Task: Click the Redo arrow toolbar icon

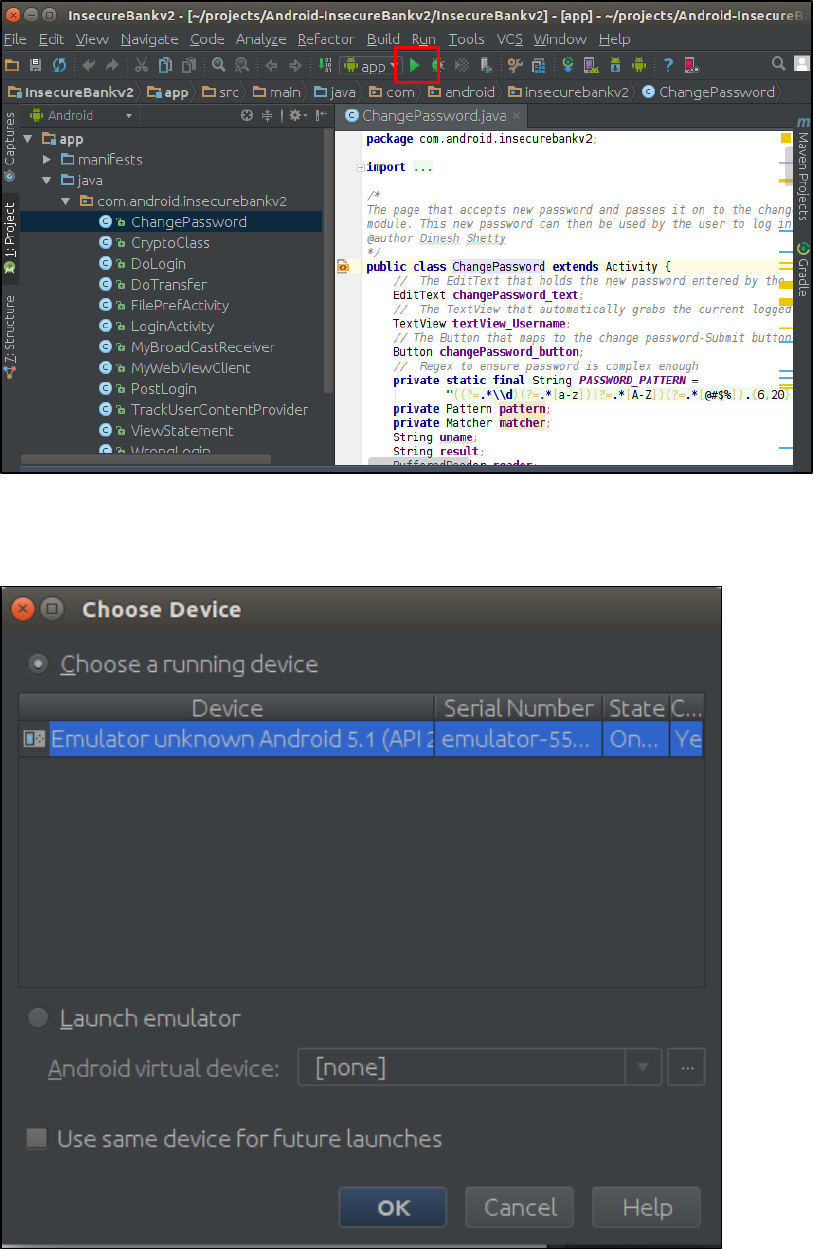Action: (x=112, y=65)
